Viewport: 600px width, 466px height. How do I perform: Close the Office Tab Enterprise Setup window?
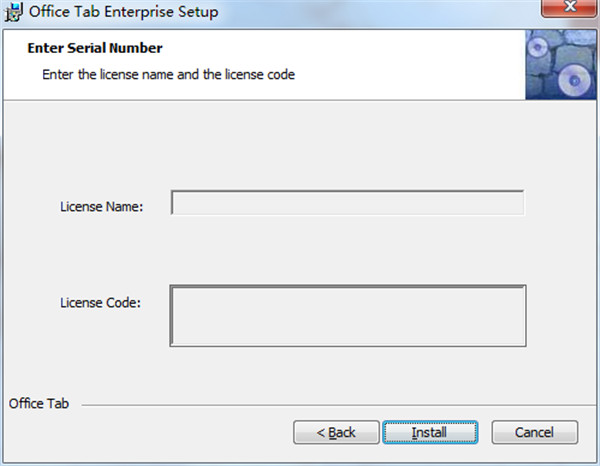[x=568, y=11]
